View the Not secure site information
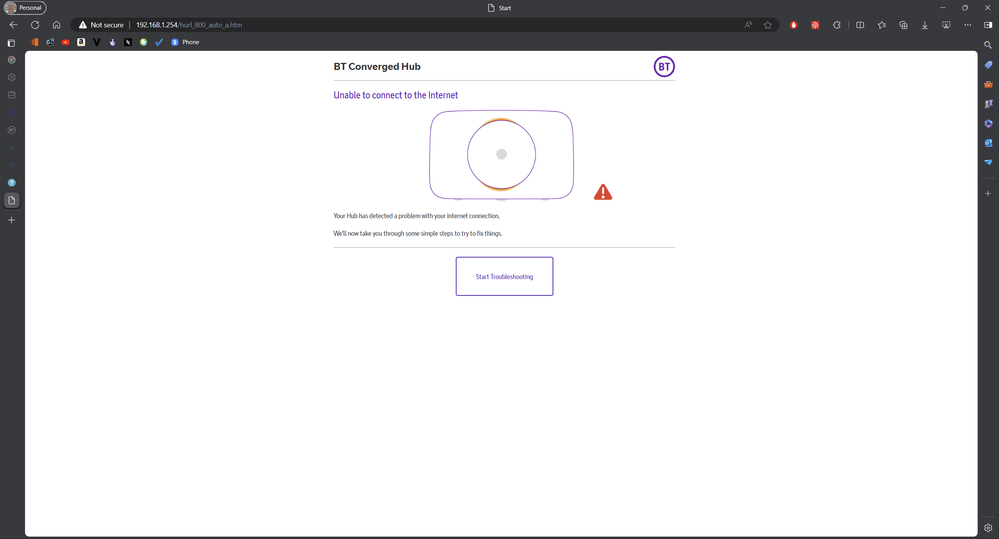 point(101,25)
